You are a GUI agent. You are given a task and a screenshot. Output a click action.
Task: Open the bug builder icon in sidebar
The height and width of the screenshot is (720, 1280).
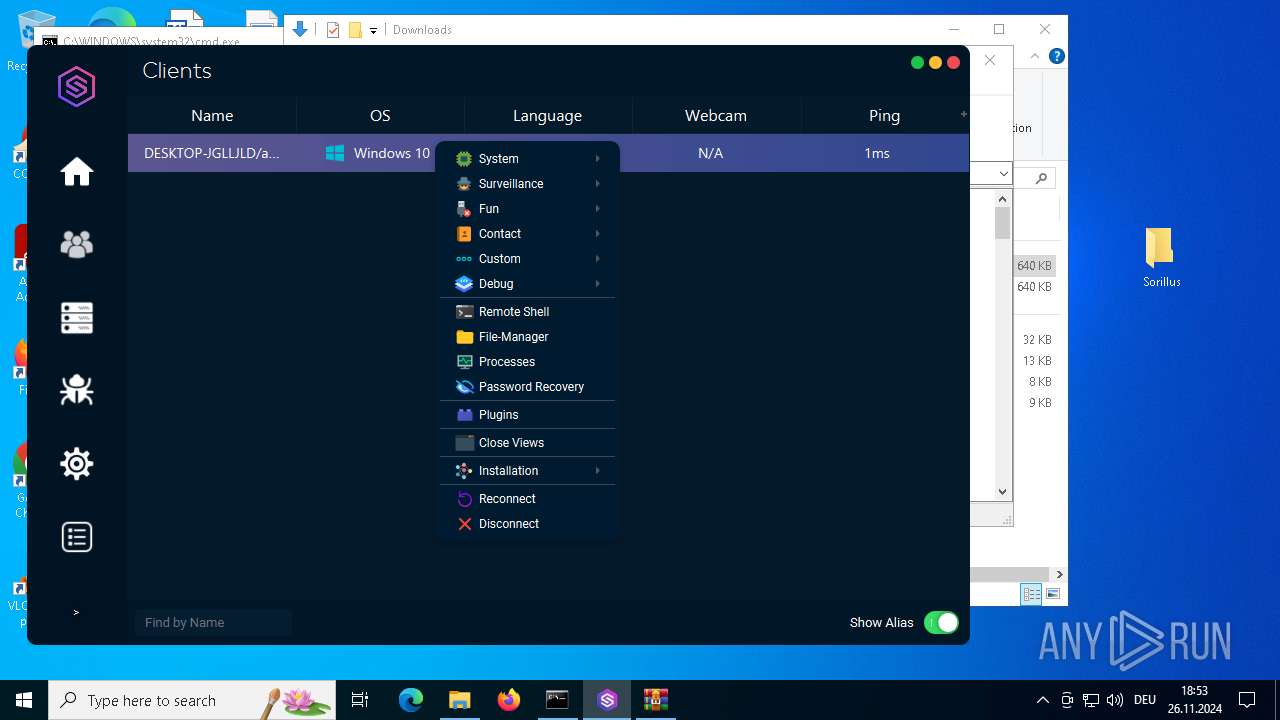point(77,390)
